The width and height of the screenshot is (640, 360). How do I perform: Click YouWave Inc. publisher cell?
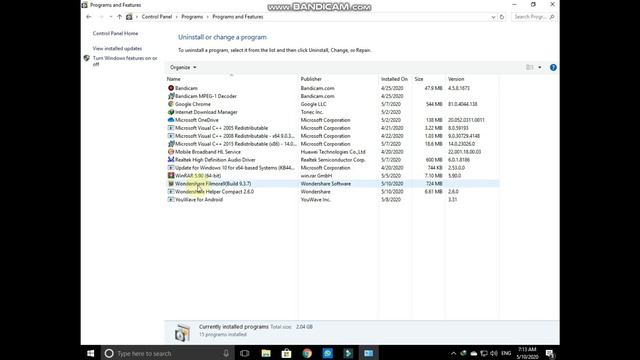click(316, 200)
